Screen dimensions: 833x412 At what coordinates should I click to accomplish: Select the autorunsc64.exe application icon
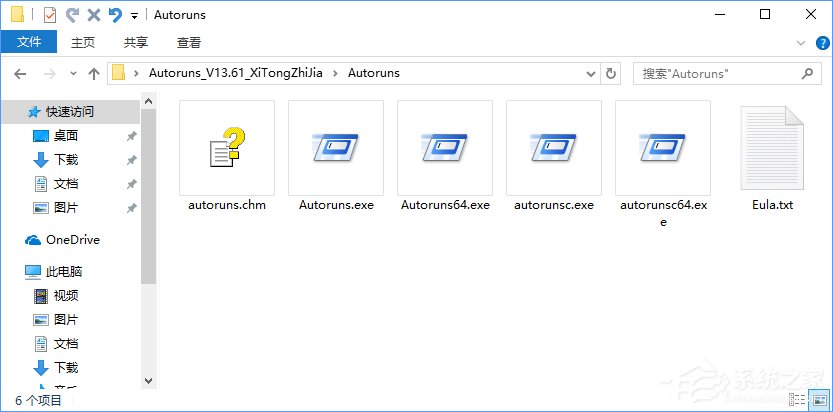click(x=662, y=148)
